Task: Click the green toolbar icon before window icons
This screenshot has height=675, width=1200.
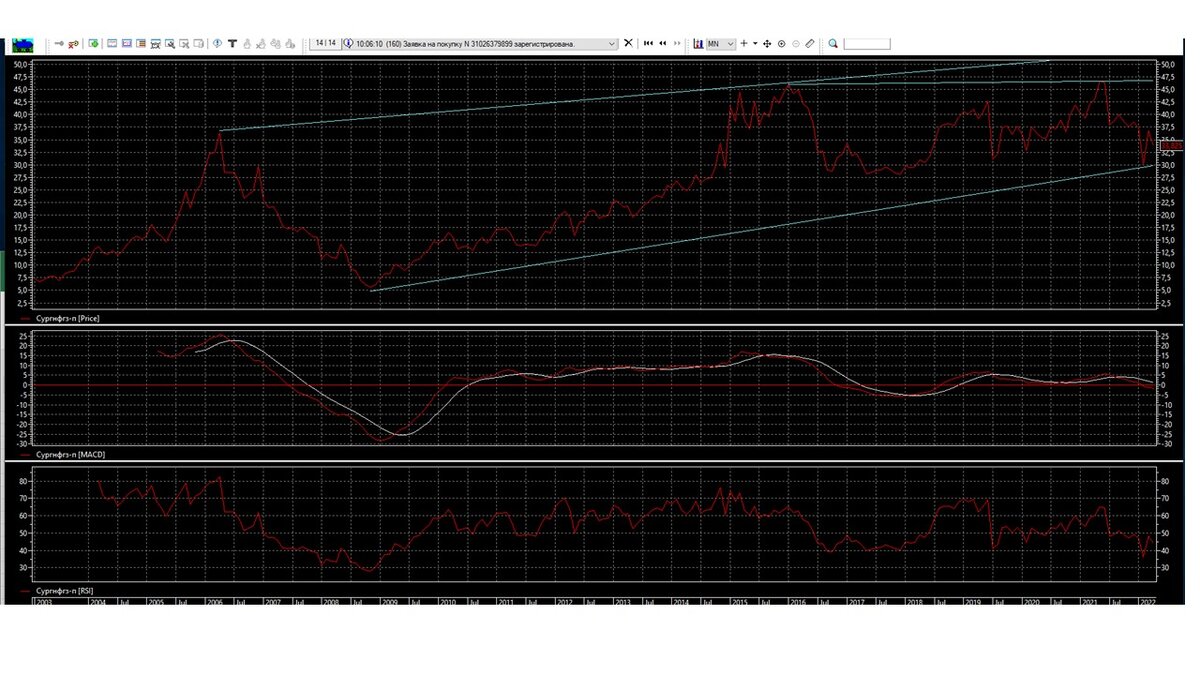Action: pos(93,43)
